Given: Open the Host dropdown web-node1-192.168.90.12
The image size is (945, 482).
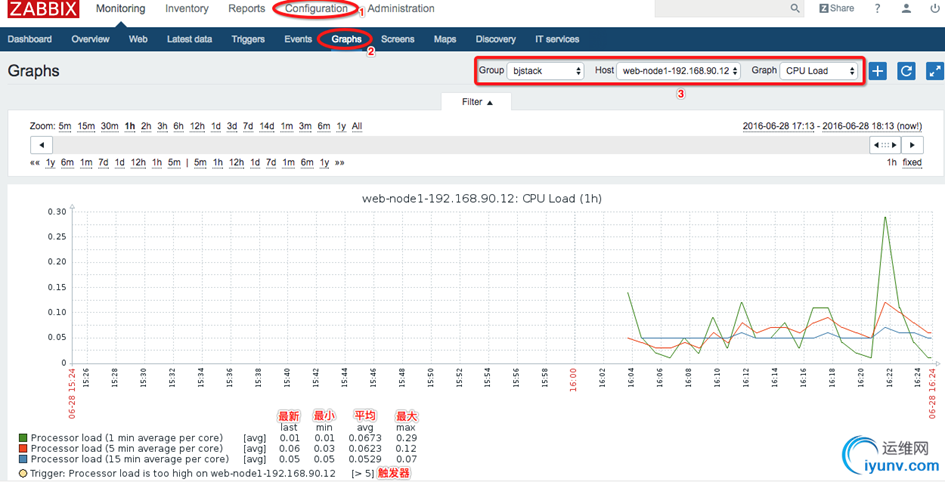Looking at the screenshot, I should click(x=680, y=70).
